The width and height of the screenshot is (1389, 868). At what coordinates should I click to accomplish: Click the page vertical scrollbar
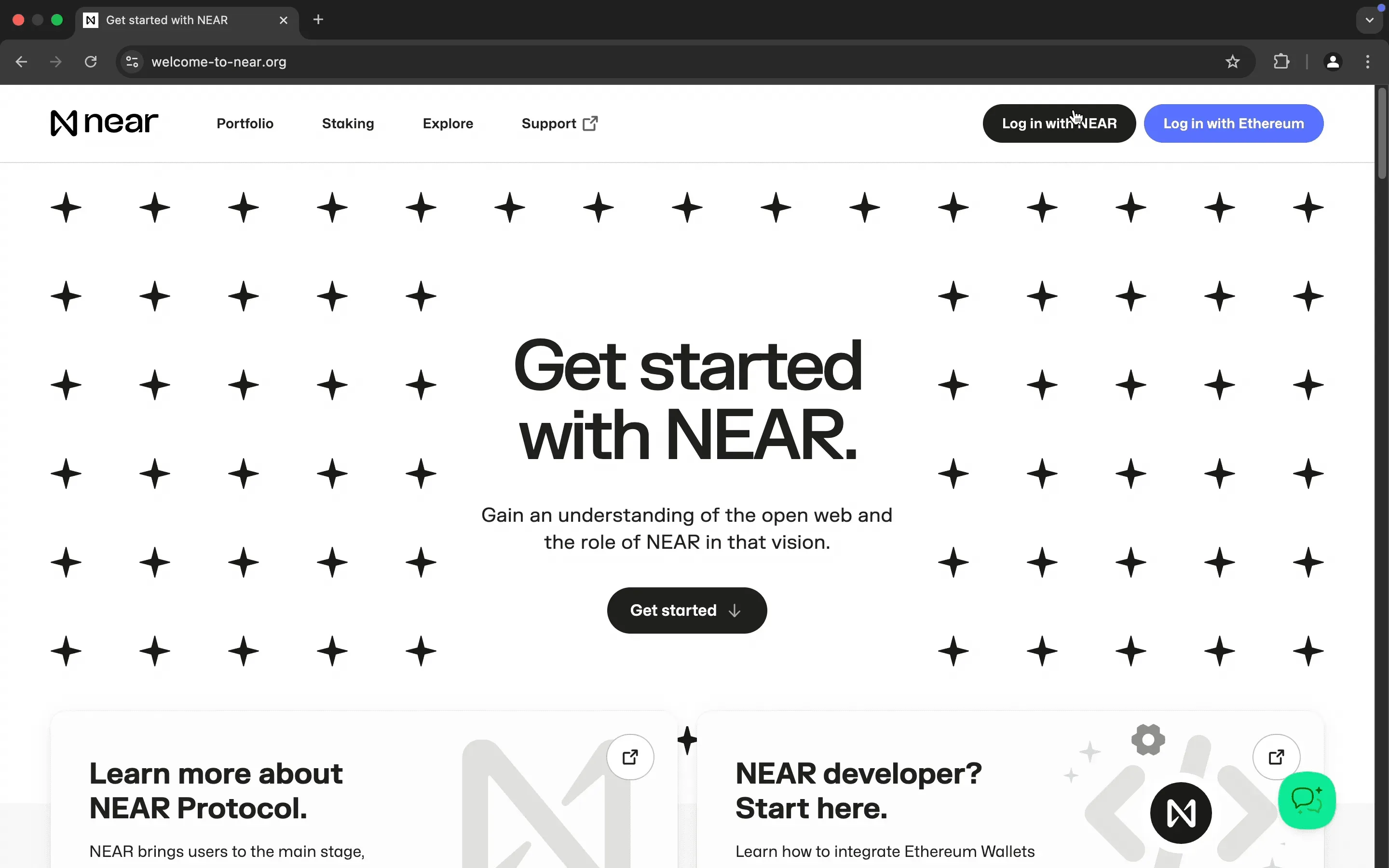coord(1382,133)
